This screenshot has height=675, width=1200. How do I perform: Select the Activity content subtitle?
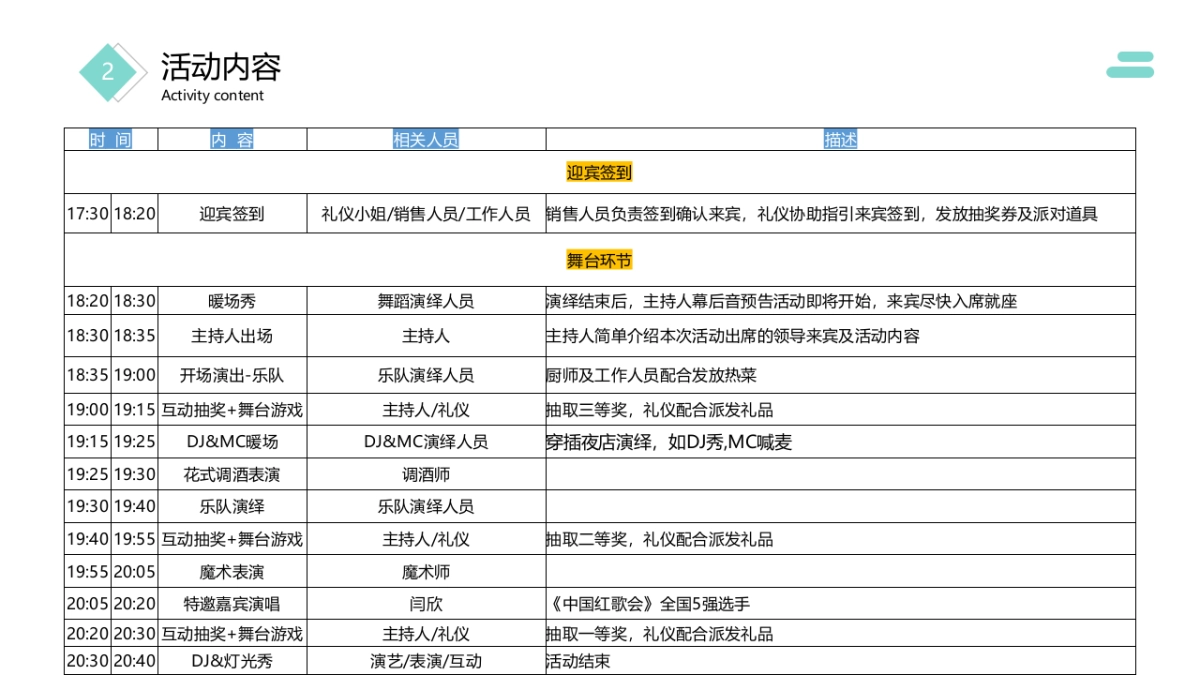click(x=210, y=95)
